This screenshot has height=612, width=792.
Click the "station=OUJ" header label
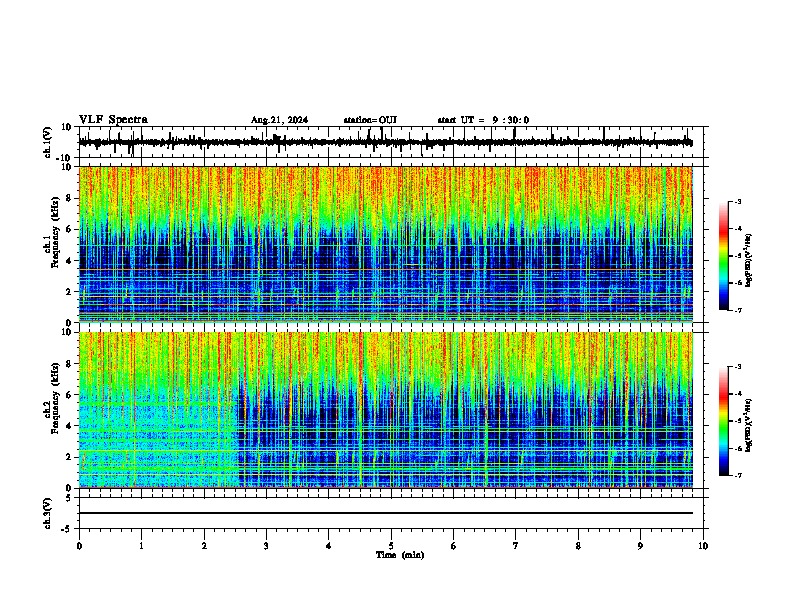coord(370,120)
